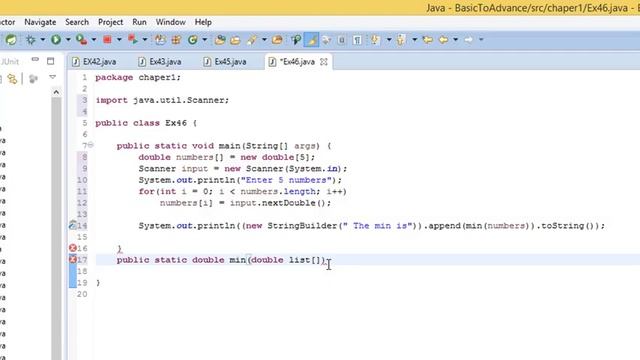
Task: Open the left panel View Menu triangle
Action: 52,77
